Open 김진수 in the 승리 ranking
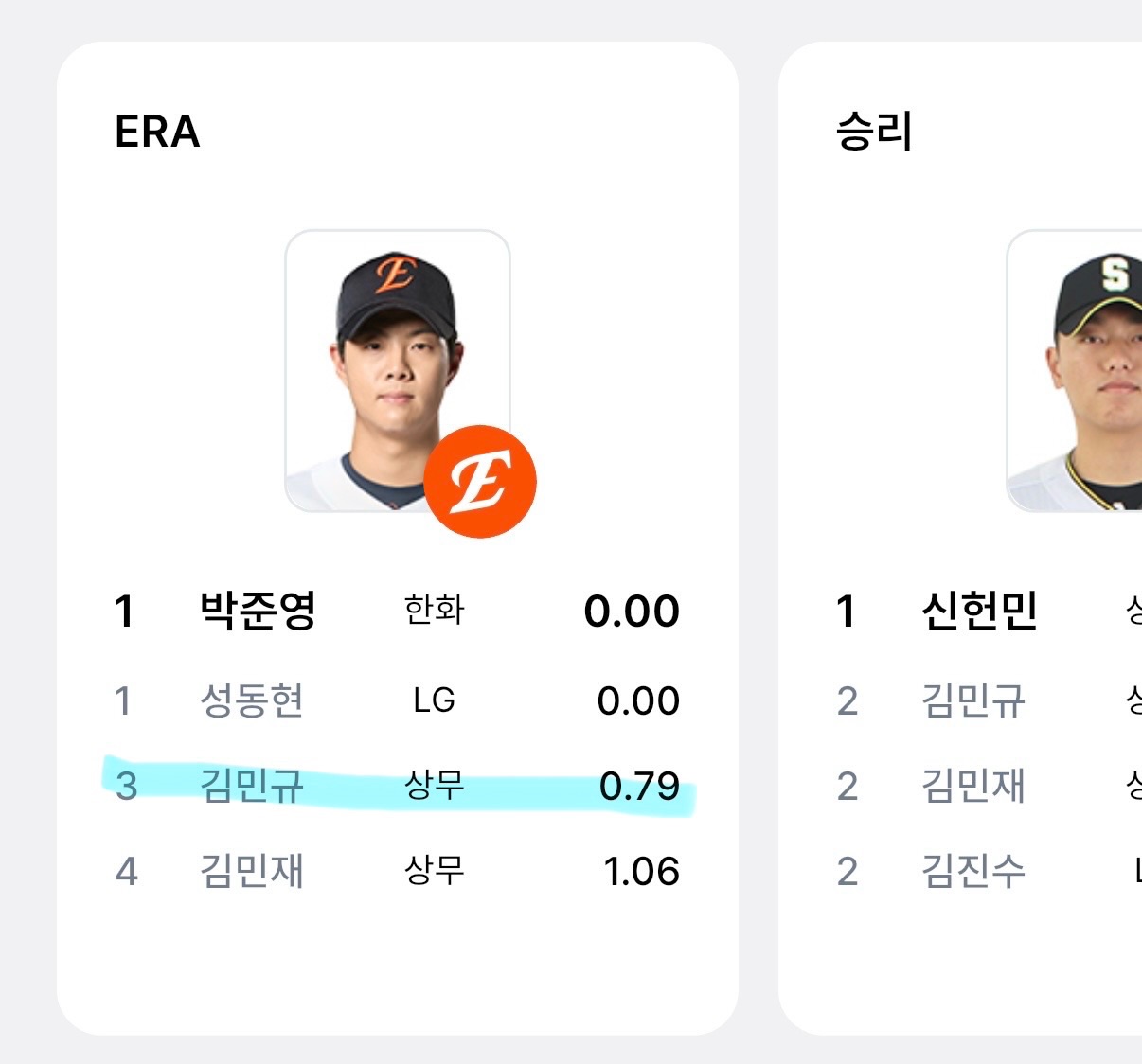 (972, 871)
